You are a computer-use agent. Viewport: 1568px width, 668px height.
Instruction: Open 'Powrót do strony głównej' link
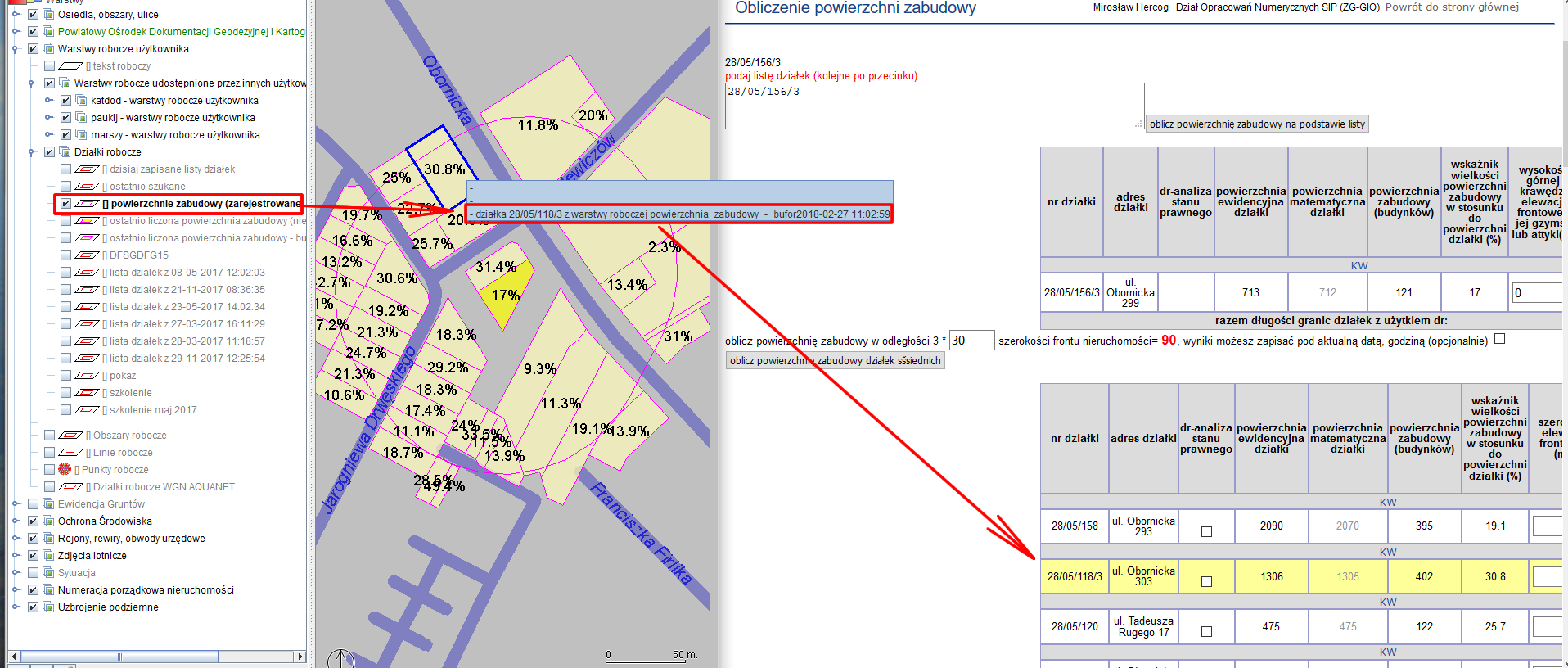(1452, 7)
